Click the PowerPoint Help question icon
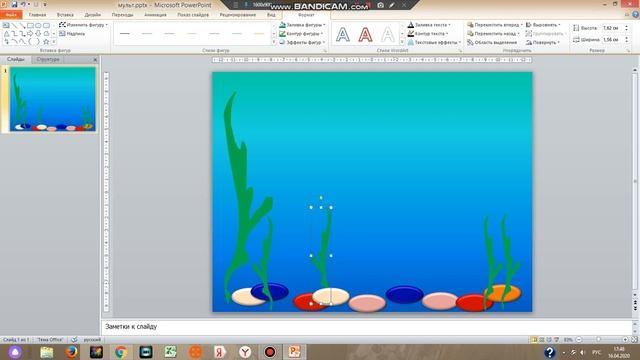 tap(636, 15)
